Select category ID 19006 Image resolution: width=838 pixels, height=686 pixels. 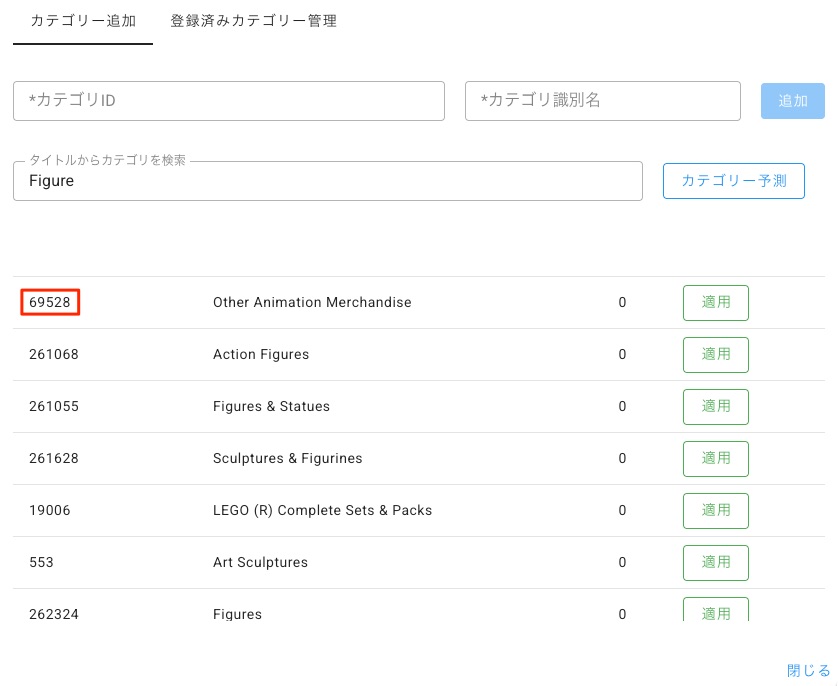(x=50, y=510)
